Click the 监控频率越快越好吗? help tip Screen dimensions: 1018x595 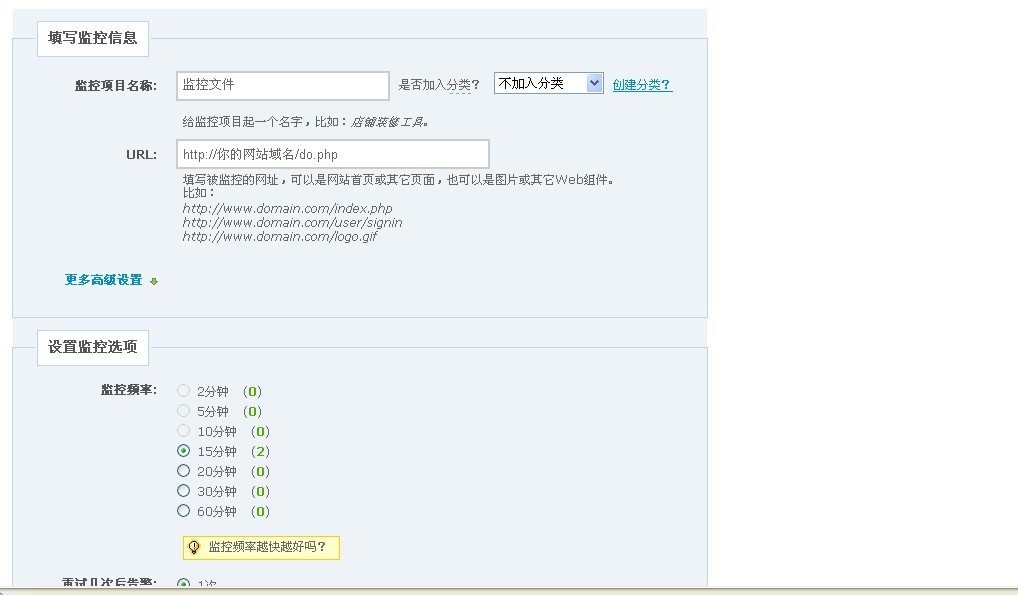tap(267, 547)
